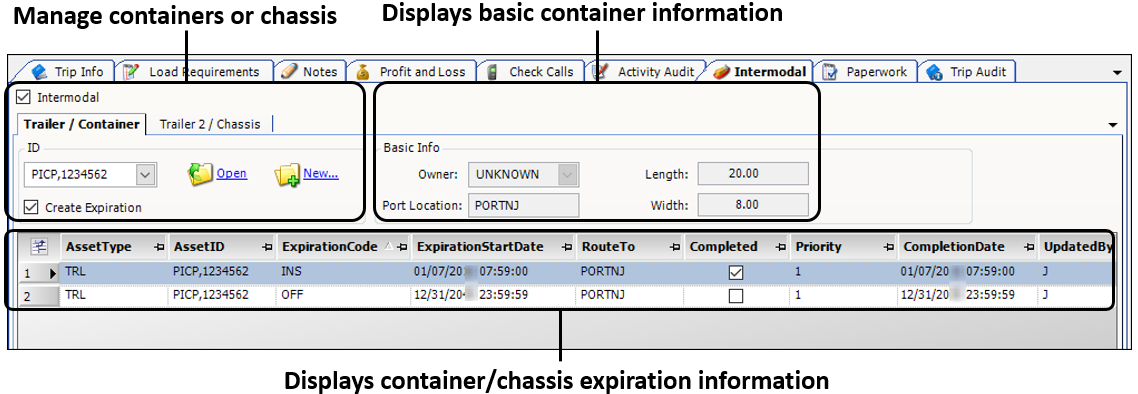Viewport: 1138px width, 394px height.
Task: Click the Notes pencil icon
Action: pyautogui.click(x=289, y=71)
